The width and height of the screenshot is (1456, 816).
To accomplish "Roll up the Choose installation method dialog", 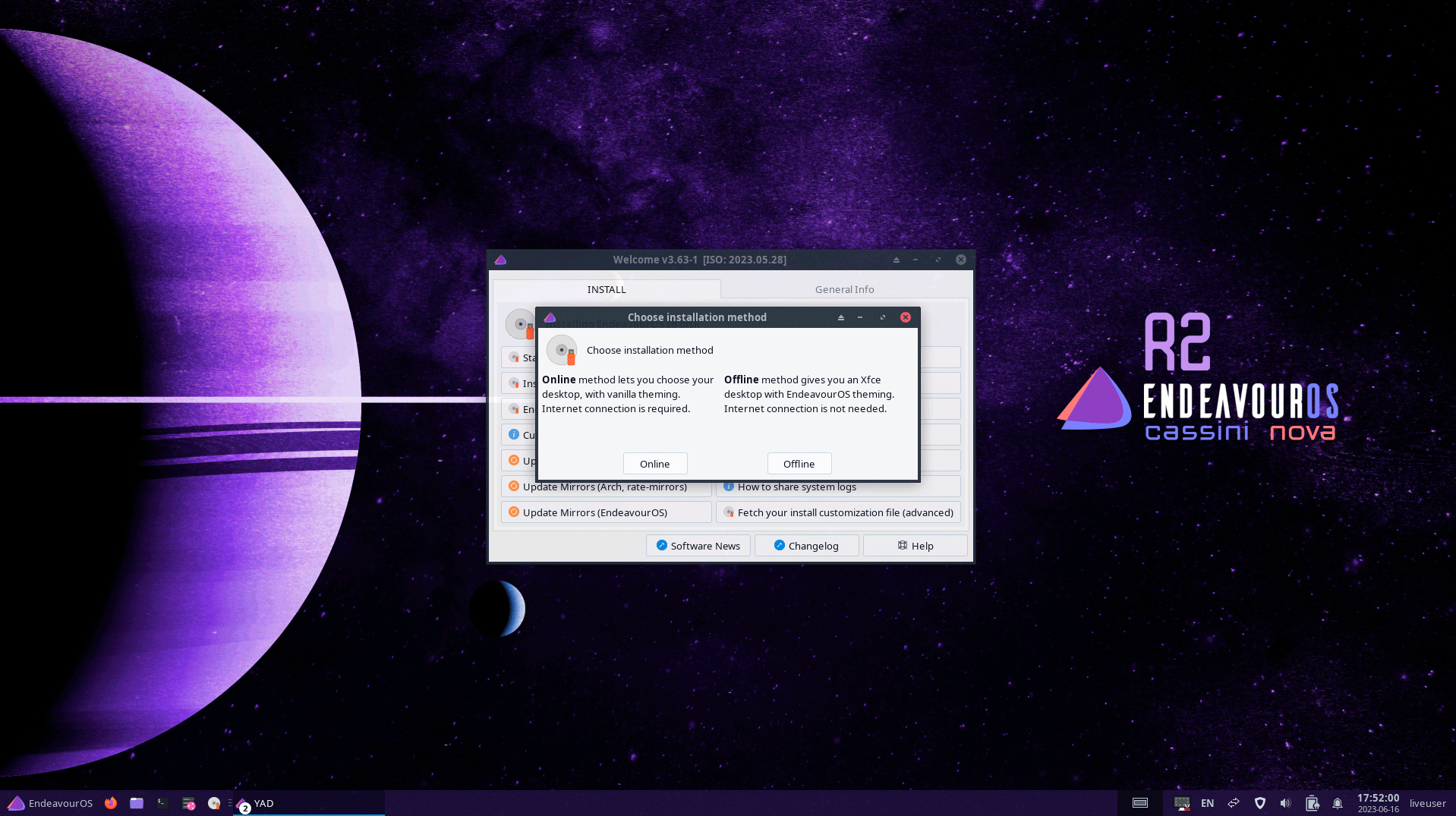I will point(841,317).
